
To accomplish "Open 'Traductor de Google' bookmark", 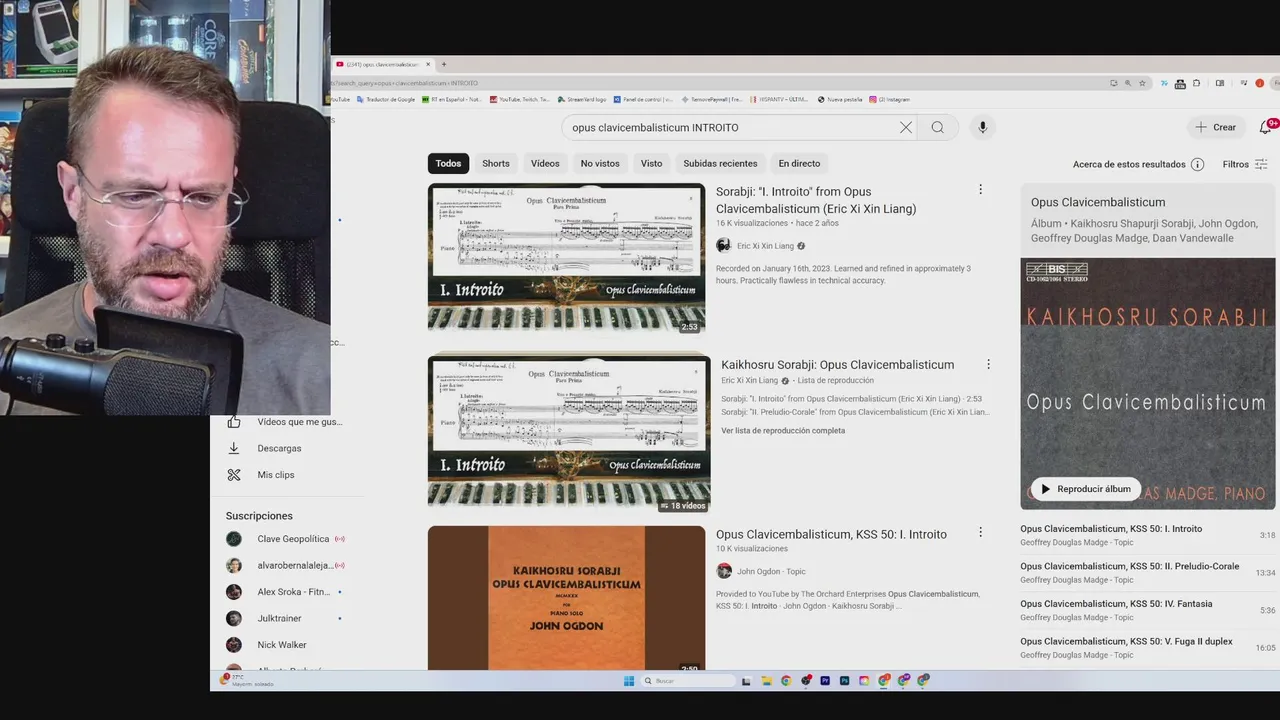I will pyautogui.click(x=385, y=99).
